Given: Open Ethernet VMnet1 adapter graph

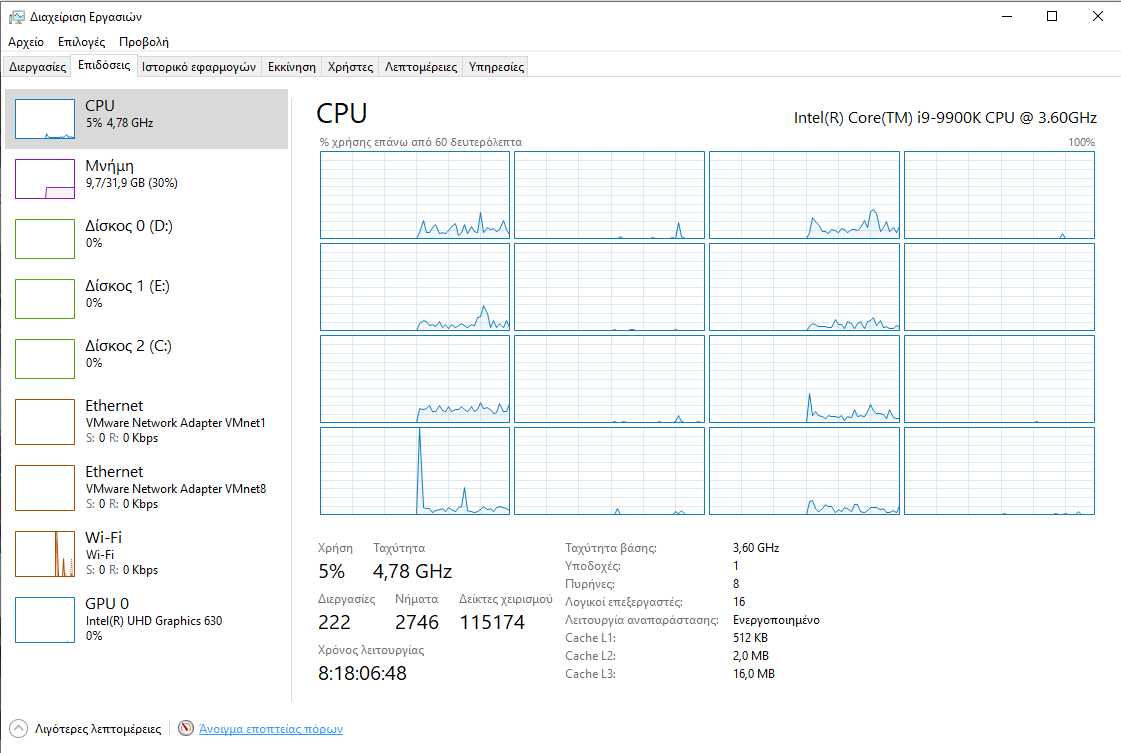Looking at the screenshot, I should [45, 422].
